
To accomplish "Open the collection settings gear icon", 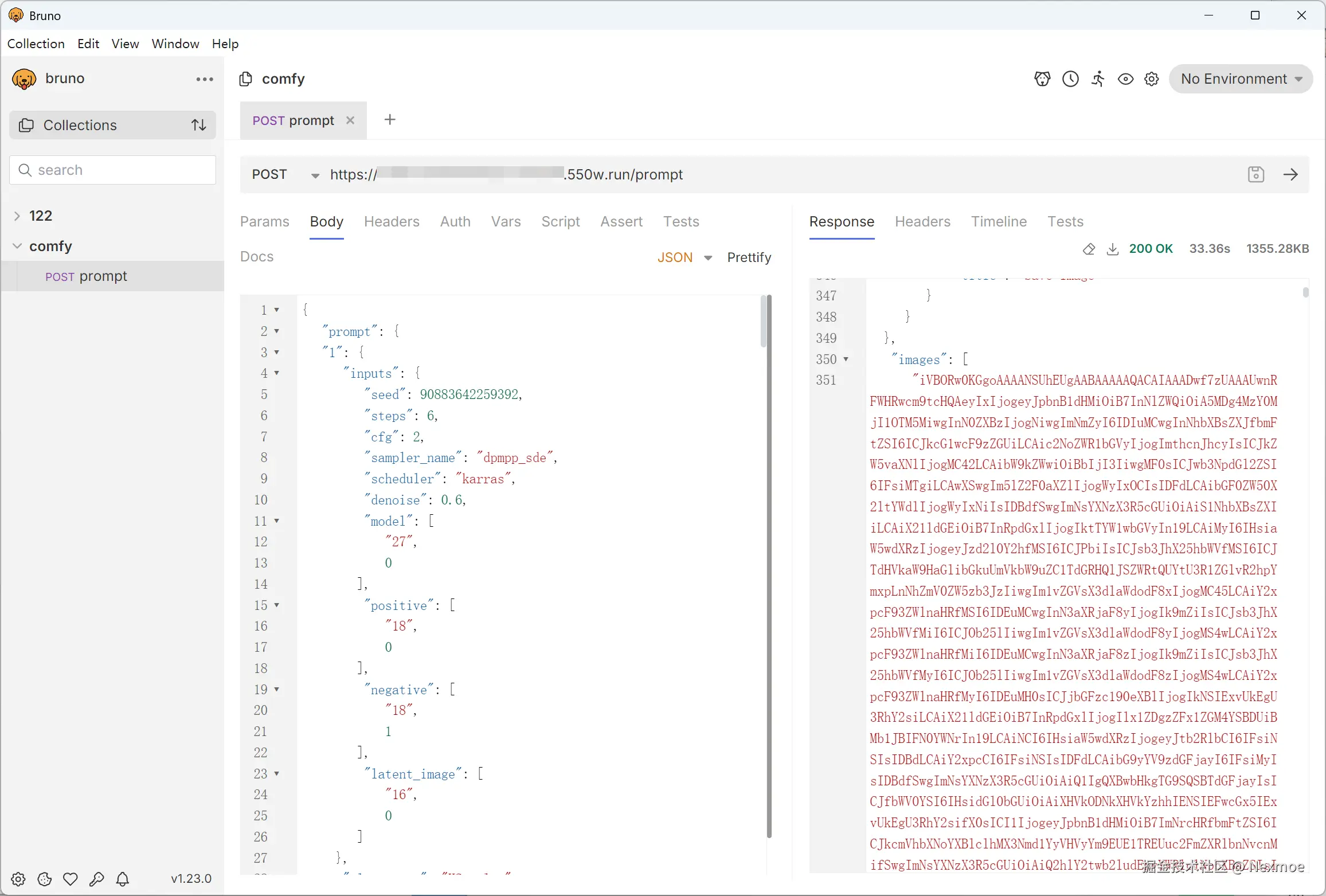I will pos(1152,79).
